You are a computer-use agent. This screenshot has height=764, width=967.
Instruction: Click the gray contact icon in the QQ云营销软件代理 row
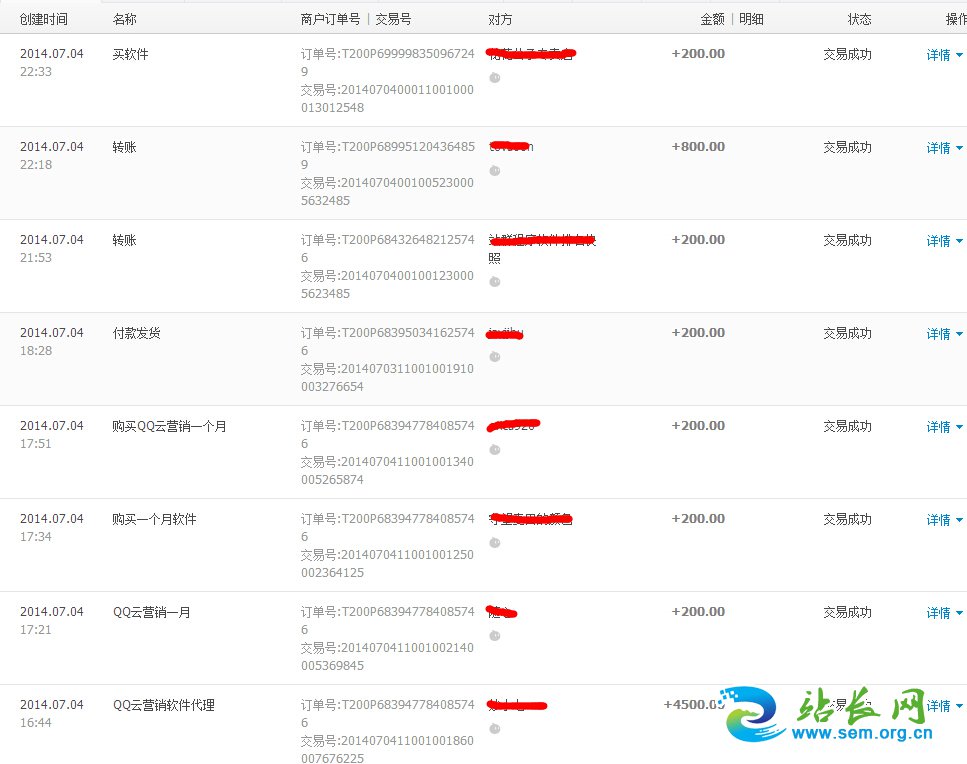(494, 729)
